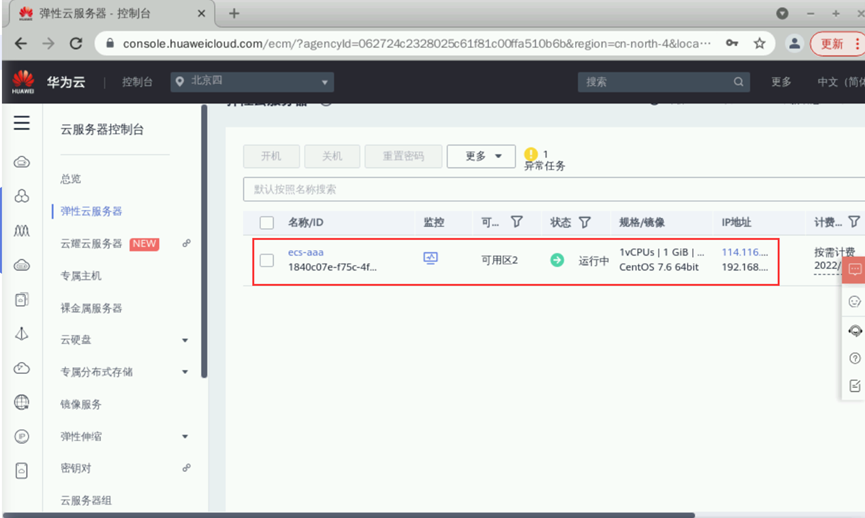Screen dimensions: 865x518
Task: Open 镜像服务 in the sidebar
Action: coord(81,404)
